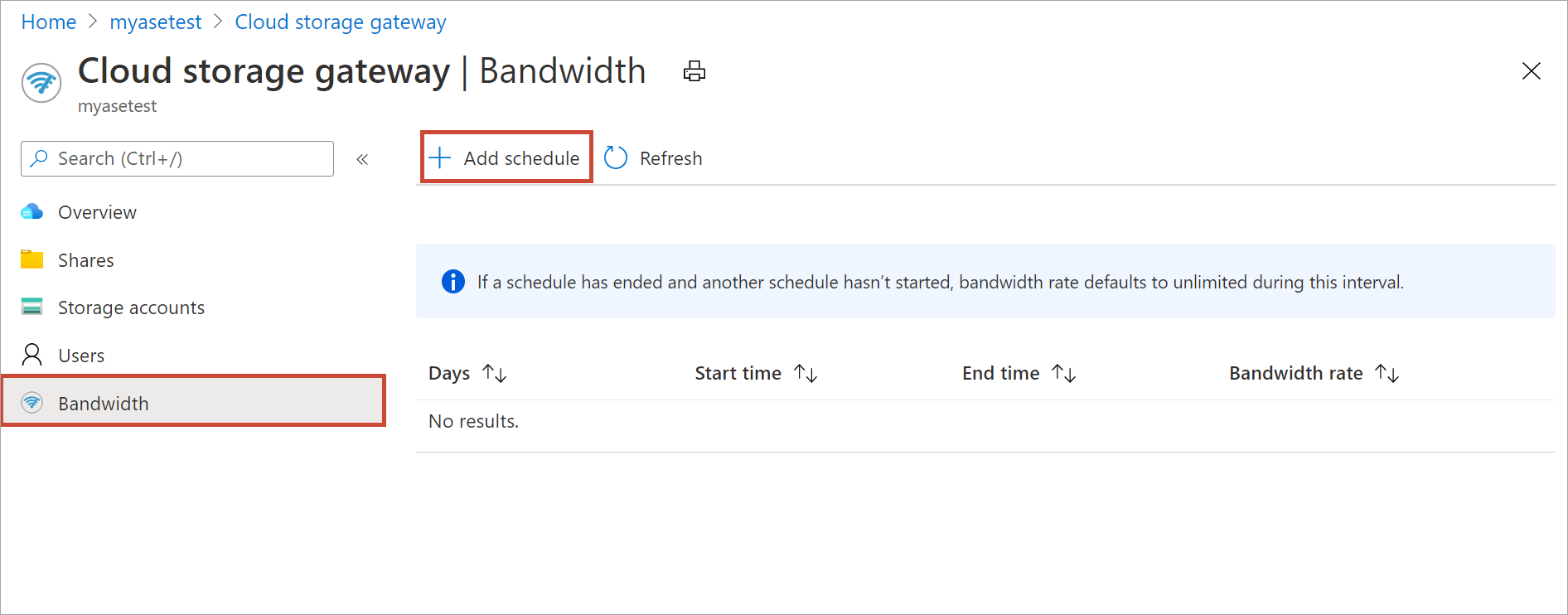
Task: Sort by End time column arrows
Action: tap(1064, 374)
